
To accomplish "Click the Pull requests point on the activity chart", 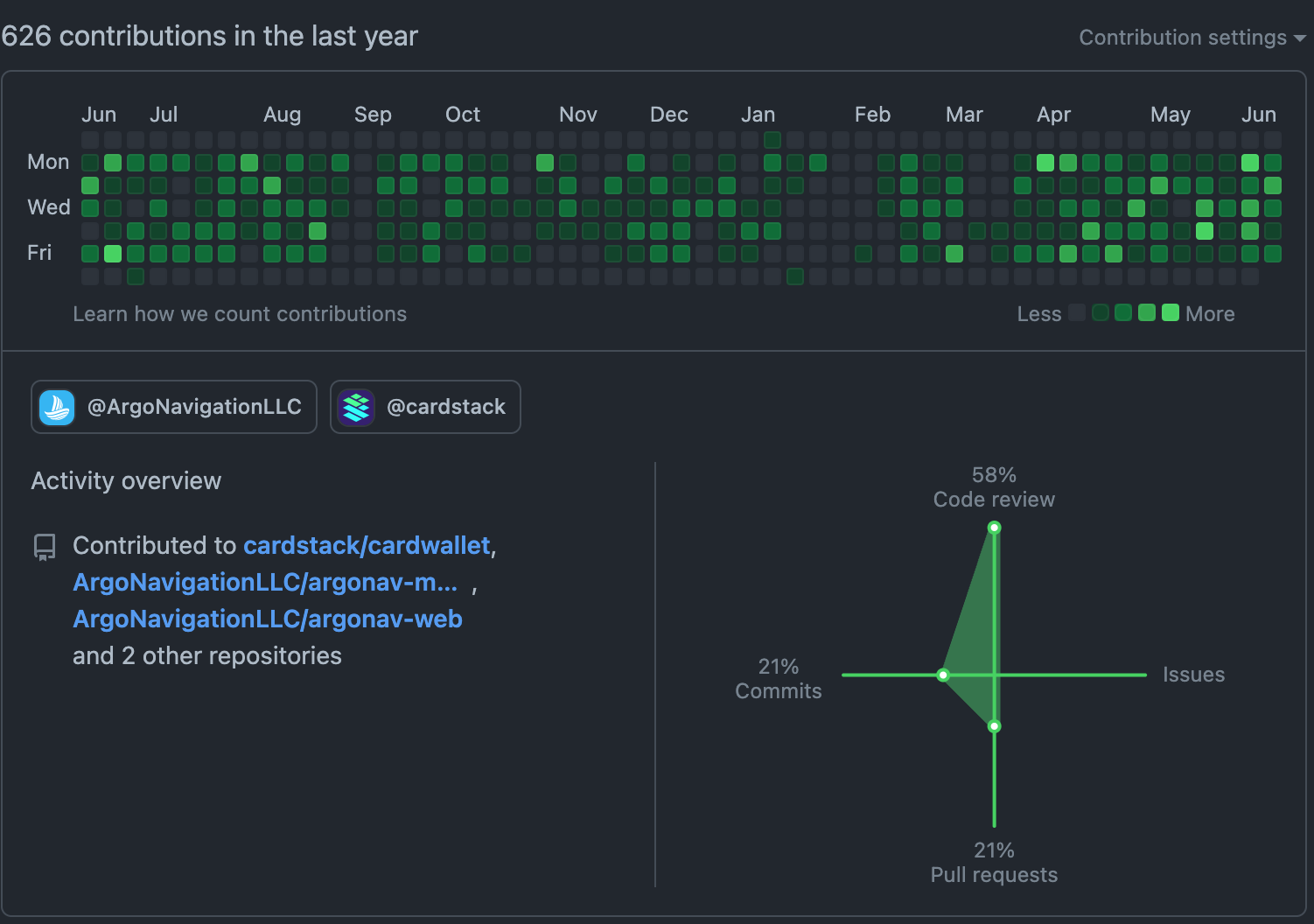I will pos(994,726).
